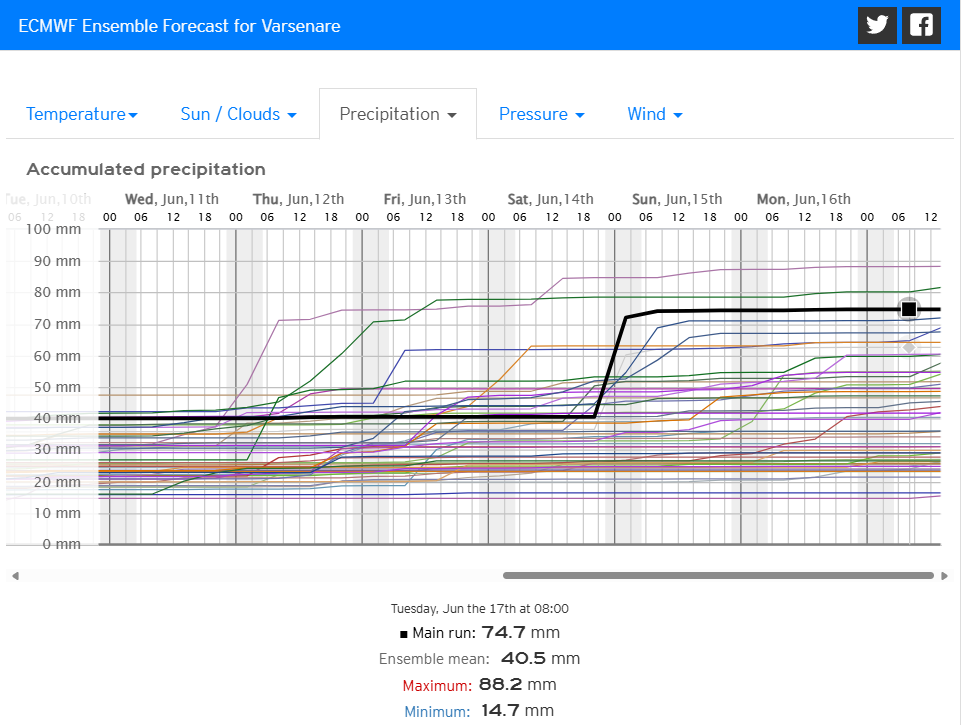Click the red Maximum label in the readout
The width and height of the screenshot is (961, 725).
click(436, 686)
